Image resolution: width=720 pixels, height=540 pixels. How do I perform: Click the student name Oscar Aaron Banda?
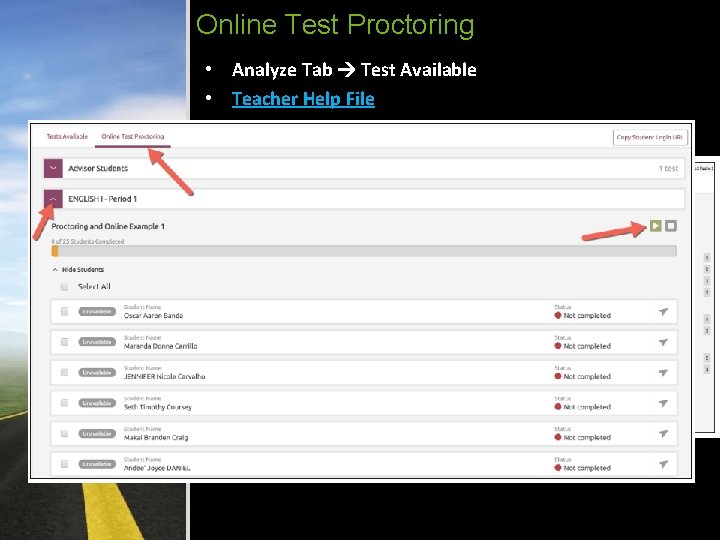click(x=153, y=315)
